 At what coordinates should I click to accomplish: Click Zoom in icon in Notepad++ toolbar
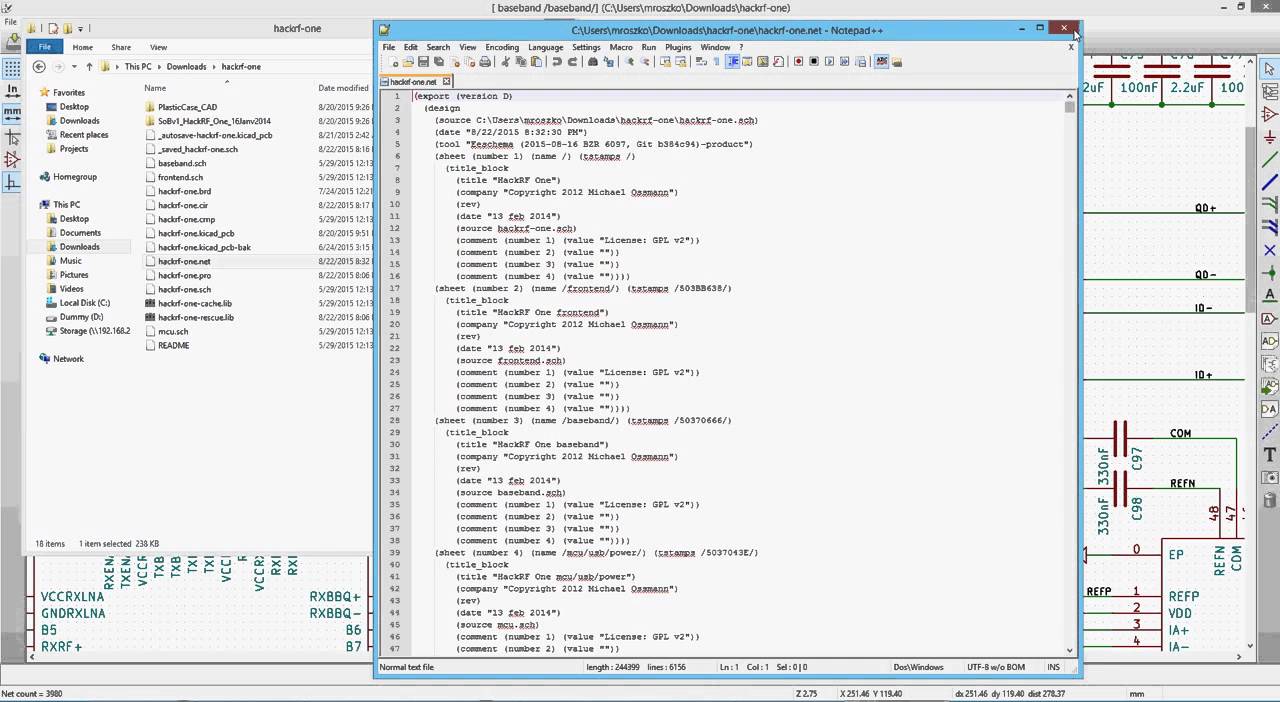(628, 62)
